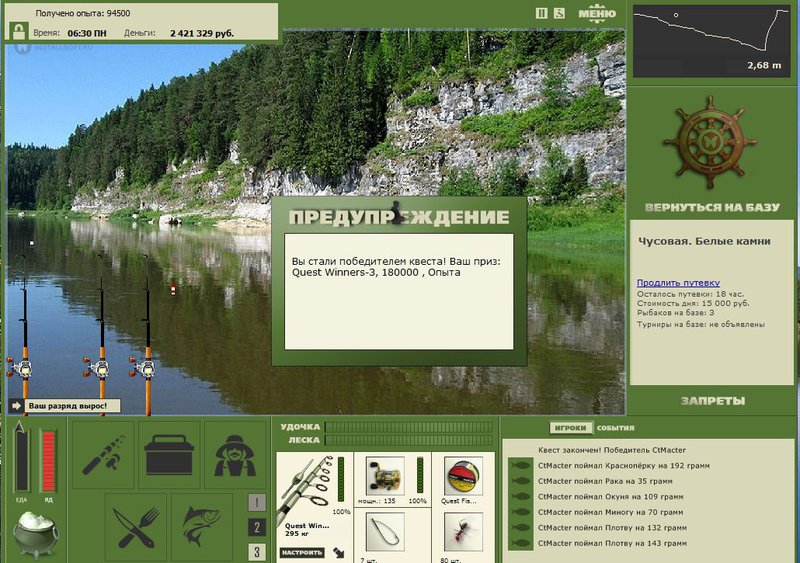The height and width of the screenshot is (563, 800).
Task: Click the quest prize warning message box
Action: [x=399, y=291]
